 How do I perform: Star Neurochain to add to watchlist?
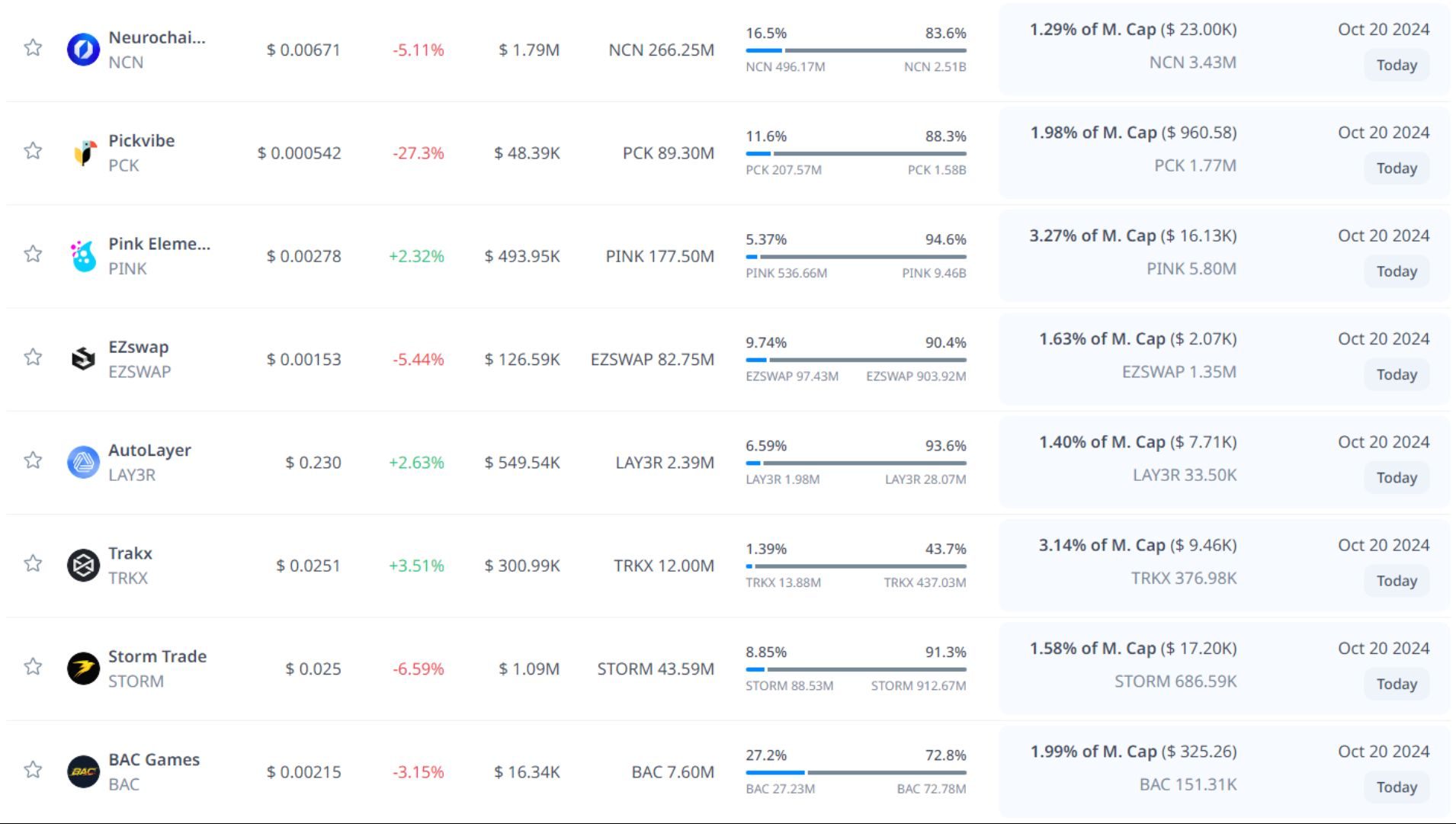pos(33,48)
